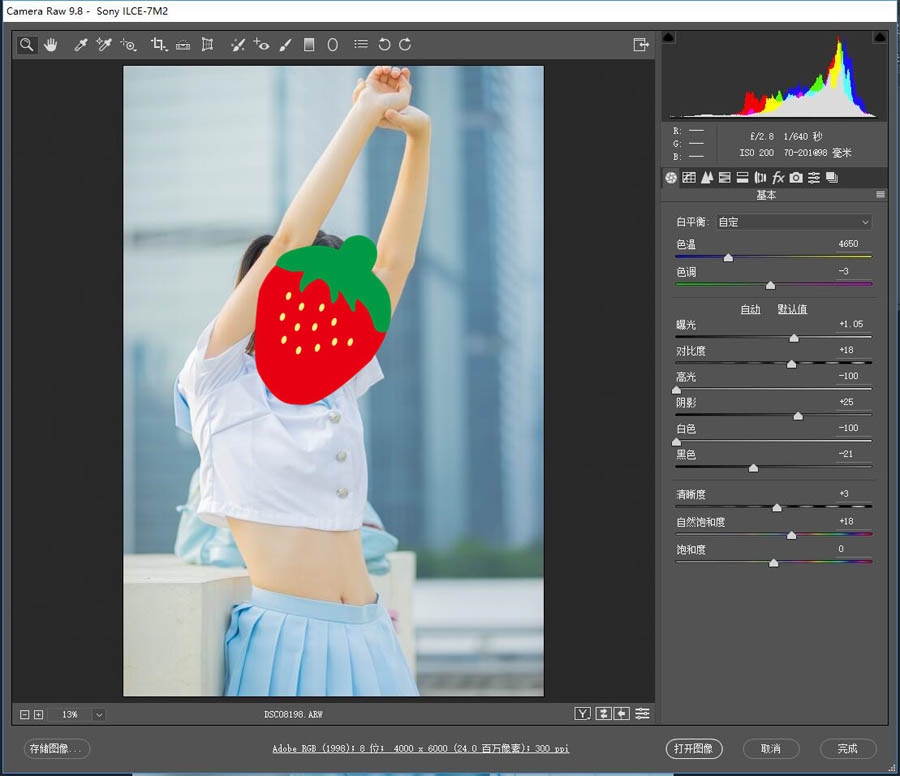Switch to the fx Effects panel tab
Viewport: 900px width, 776px height.
[x=778, y=178]
